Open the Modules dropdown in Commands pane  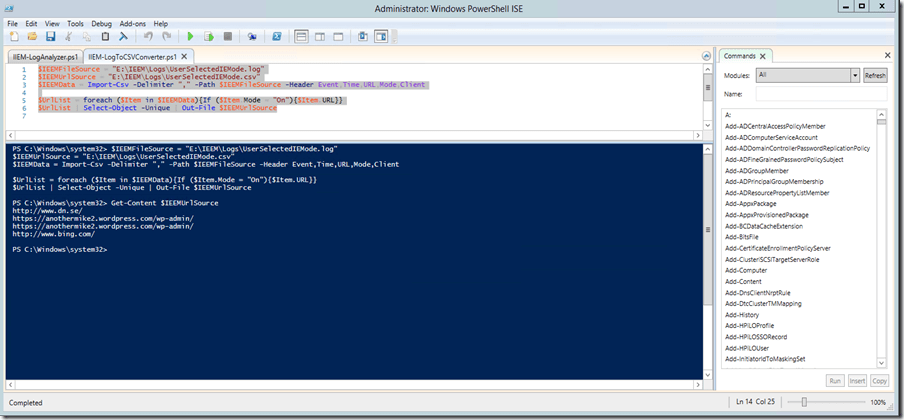tap(854, 75)
